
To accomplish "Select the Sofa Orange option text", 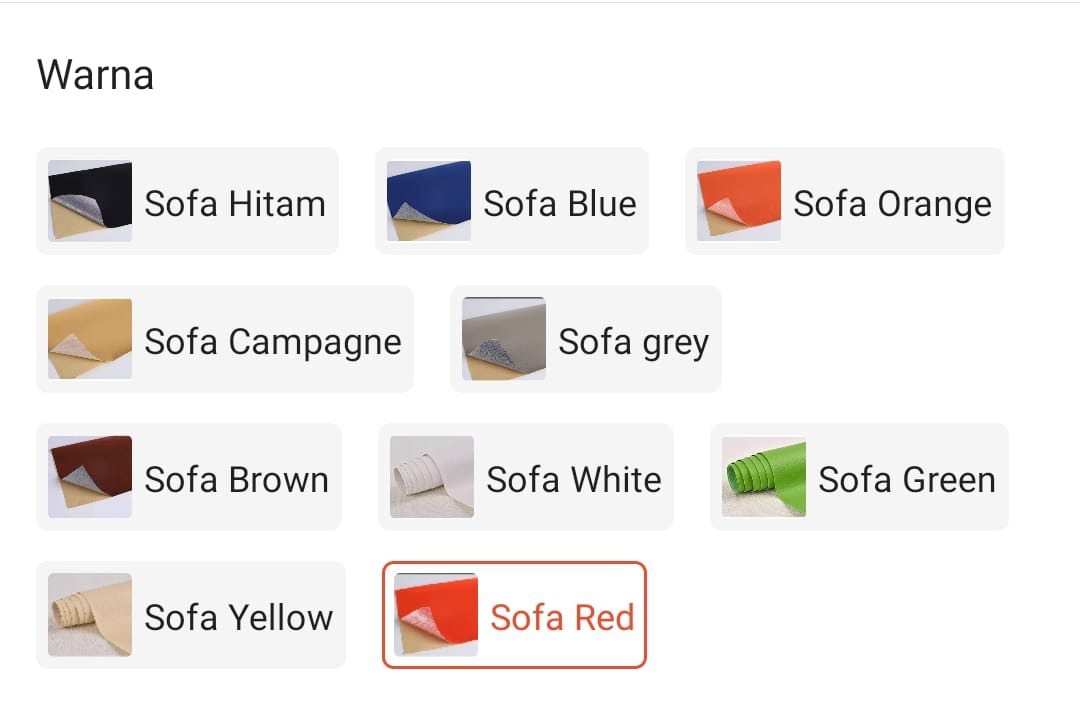I will (x=893, y=205).
